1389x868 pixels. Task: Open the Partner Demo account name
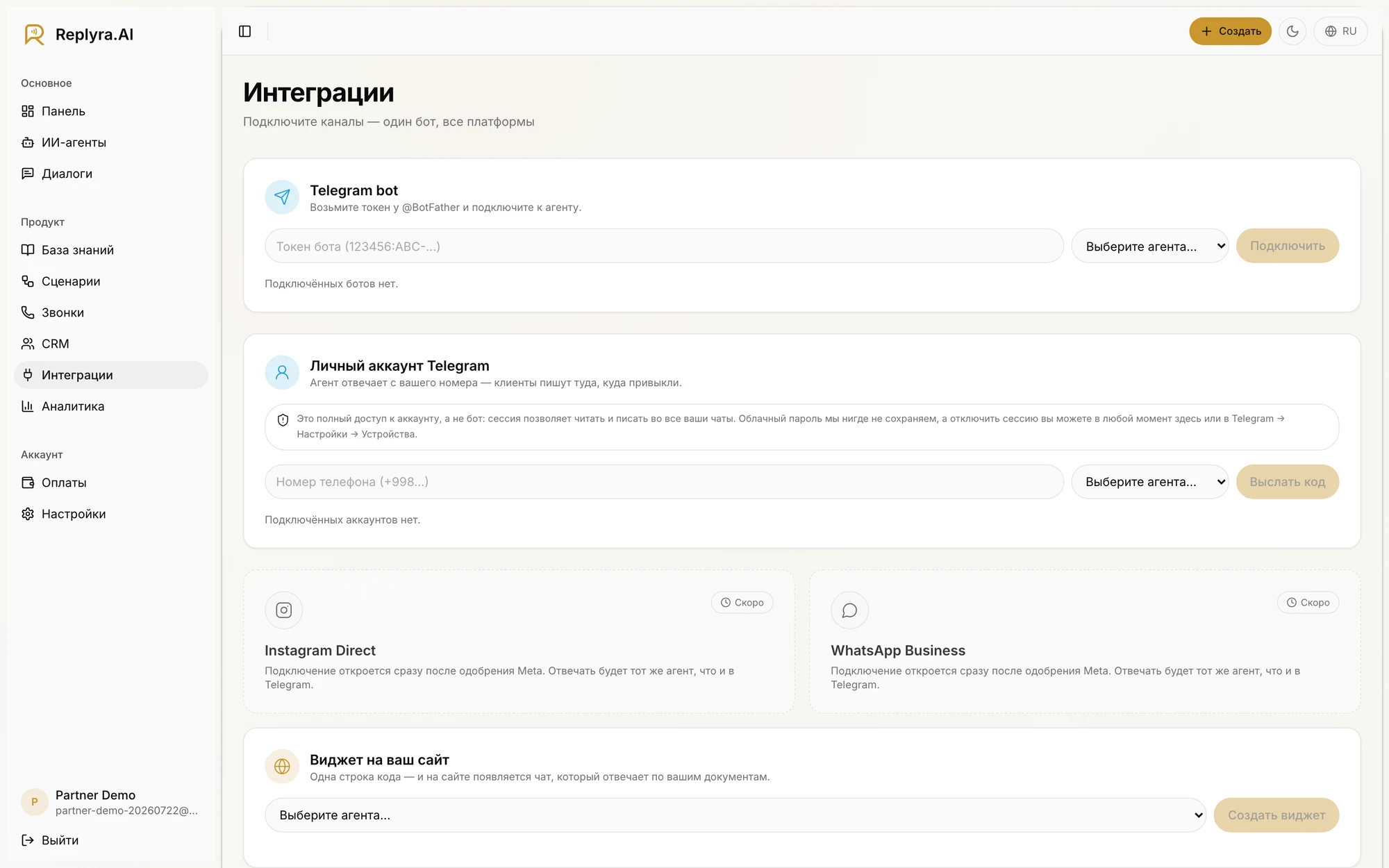tap(95, 795)
